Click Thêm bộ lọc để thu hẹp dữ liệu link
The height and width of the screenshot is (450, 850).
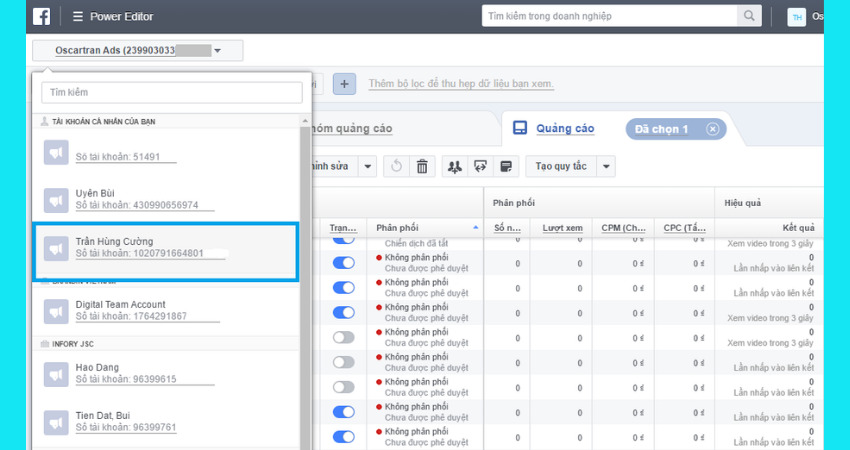[x=461, y=83]
